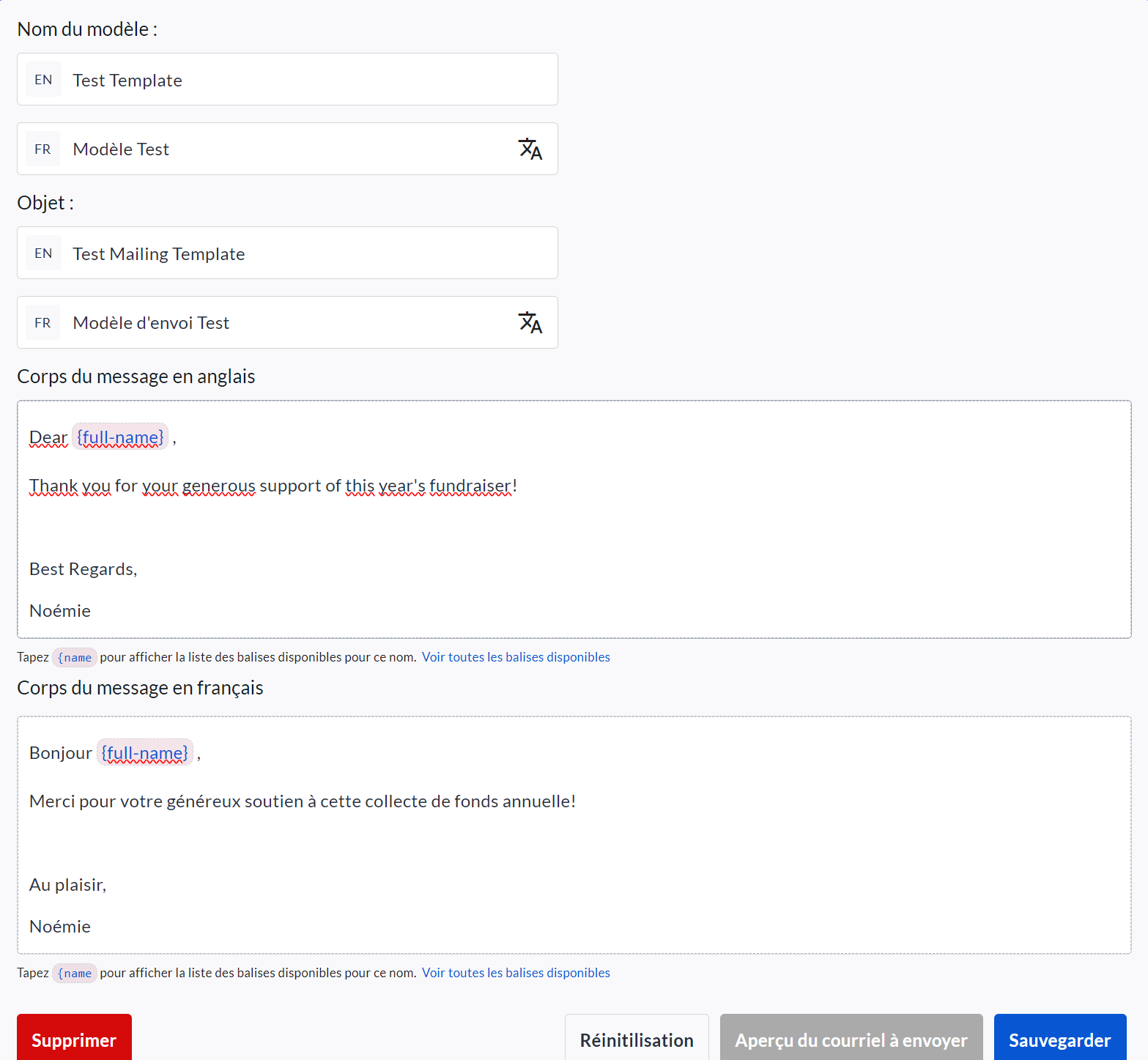Place cursor on the 'Au plaisir,' line
Image resolution: width=1148 pixels, height=1060 pixels.
pyautogui.click(x=68, y=885)
